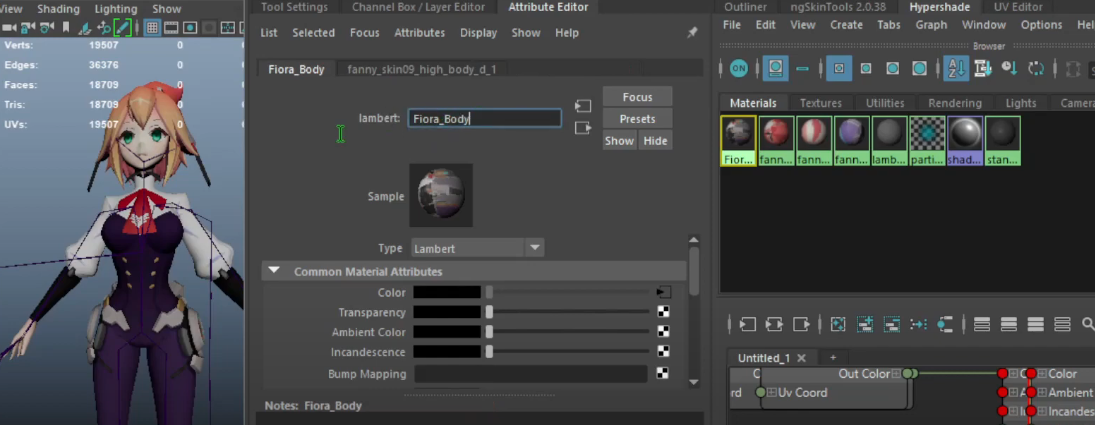Click Transparency map checker button
This screenshot has width=1095, height=425.
(x=663, y=313)
